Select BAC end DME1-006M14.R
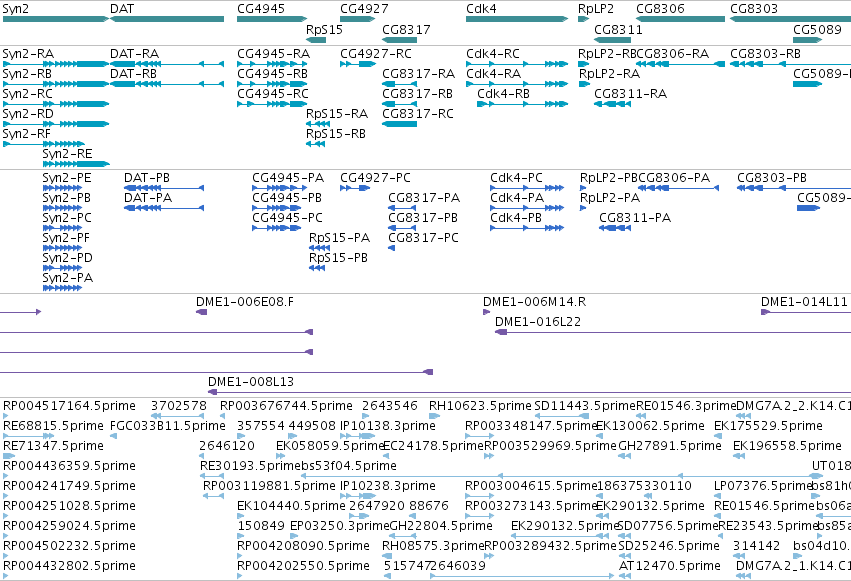 pos(535,302)
